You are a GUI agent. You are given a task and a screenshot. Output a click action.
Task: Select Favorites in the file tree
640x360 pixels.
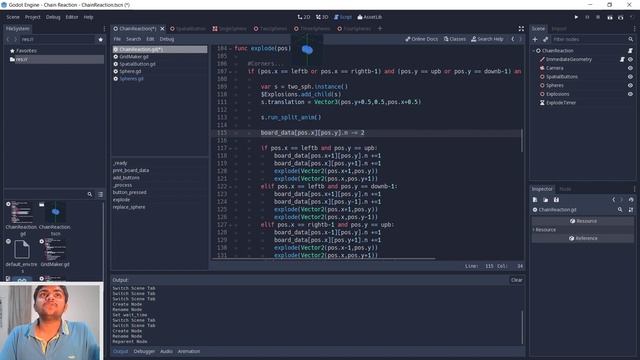[26, 51]
